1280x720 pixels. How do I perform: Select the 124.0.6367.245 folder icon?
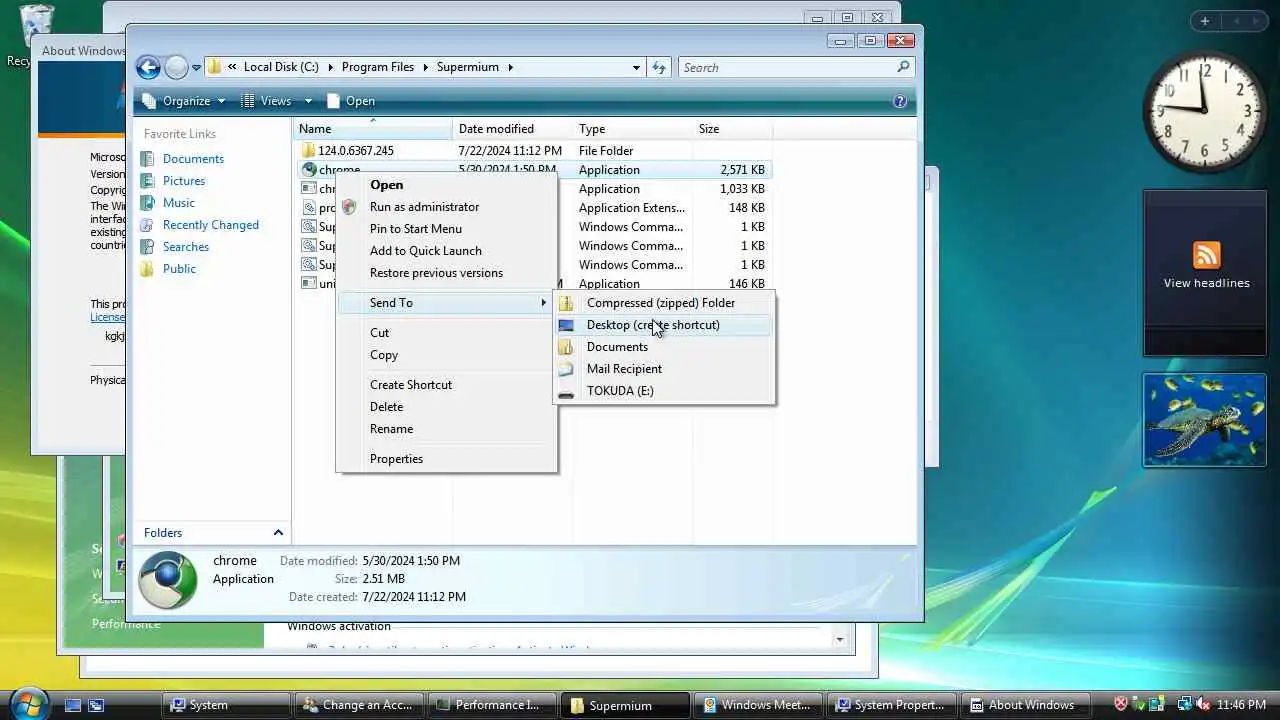click(x=309, y=150)
